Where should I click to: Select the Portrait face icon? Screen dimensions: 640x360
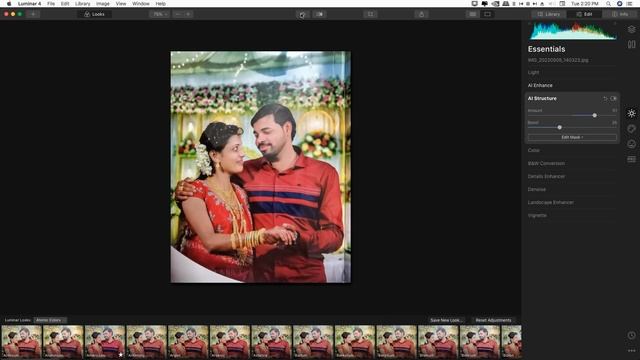[631, 144]
